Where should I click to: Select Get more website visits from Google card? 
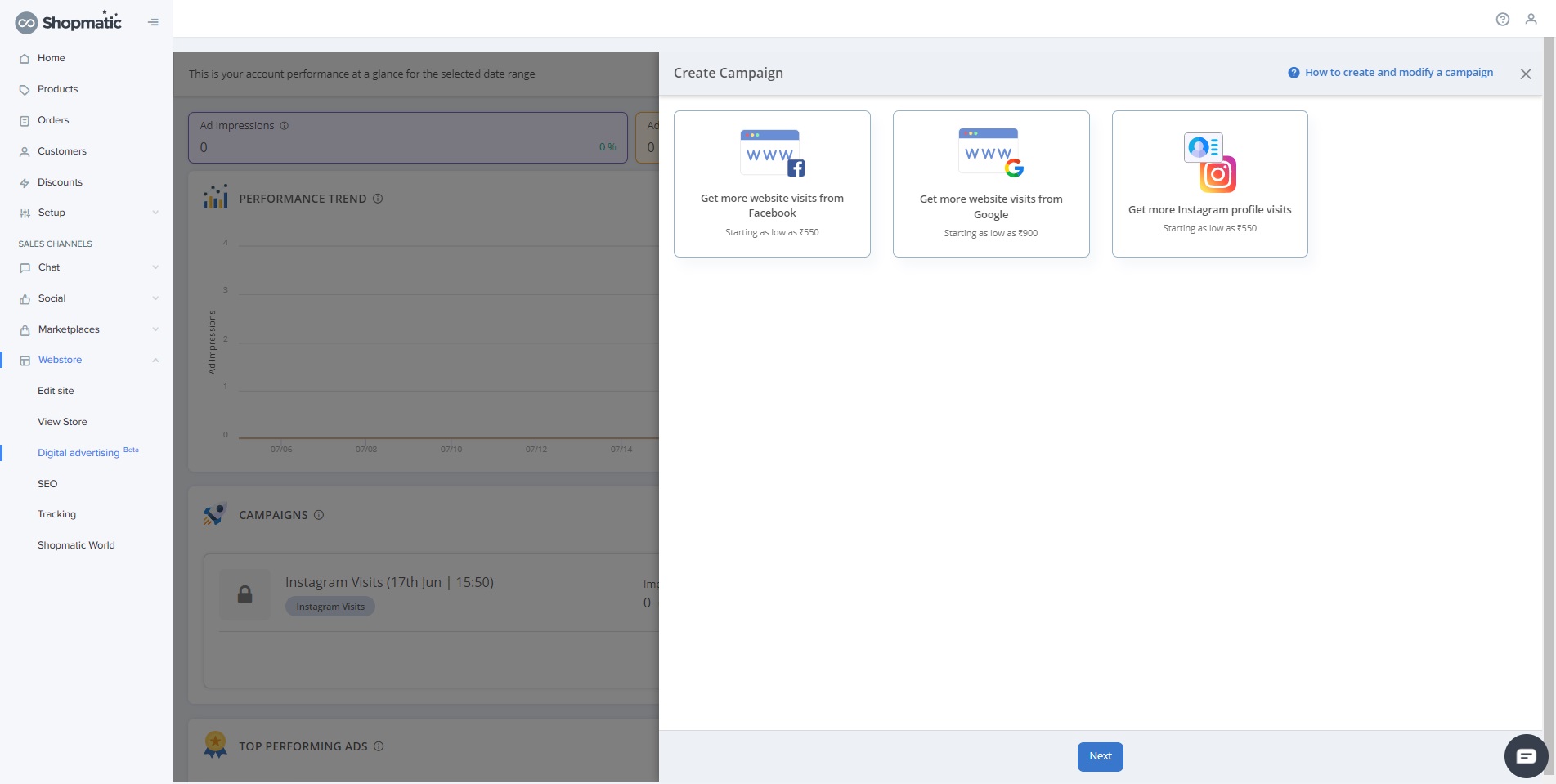pos(991,184)
